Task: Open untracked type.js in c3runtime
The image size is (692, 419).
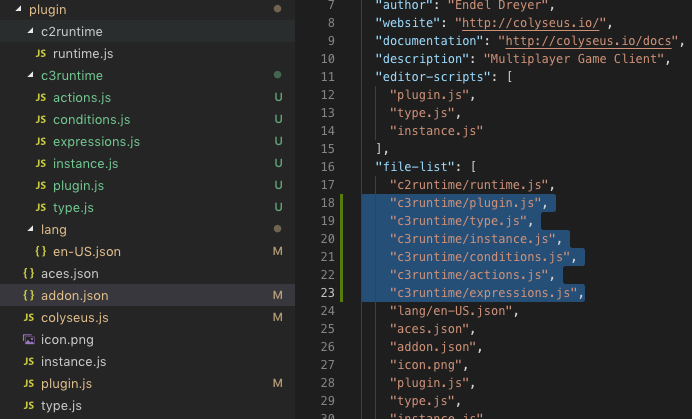Action: [73, 208]
